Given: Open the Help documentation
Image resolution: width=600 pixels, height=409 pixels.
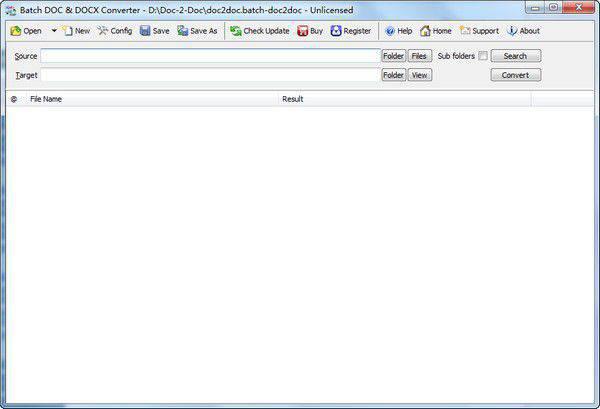Looking at the screenshot, I should click(x=398, y=31).
